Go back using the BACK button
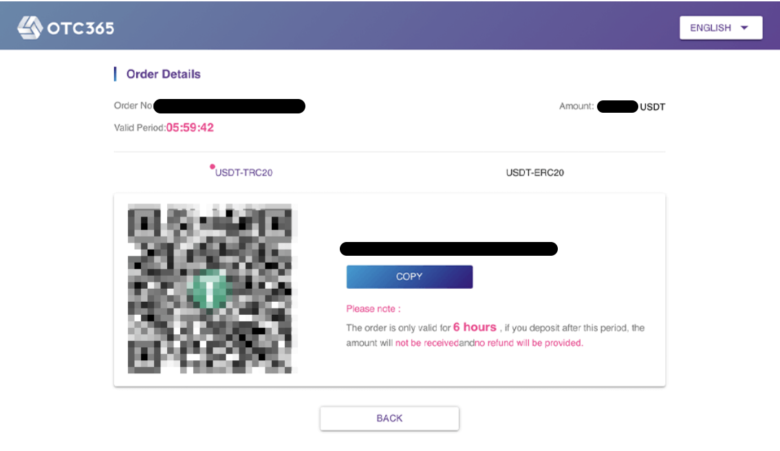Screen dimensions: 780x451 pos(390,418)
